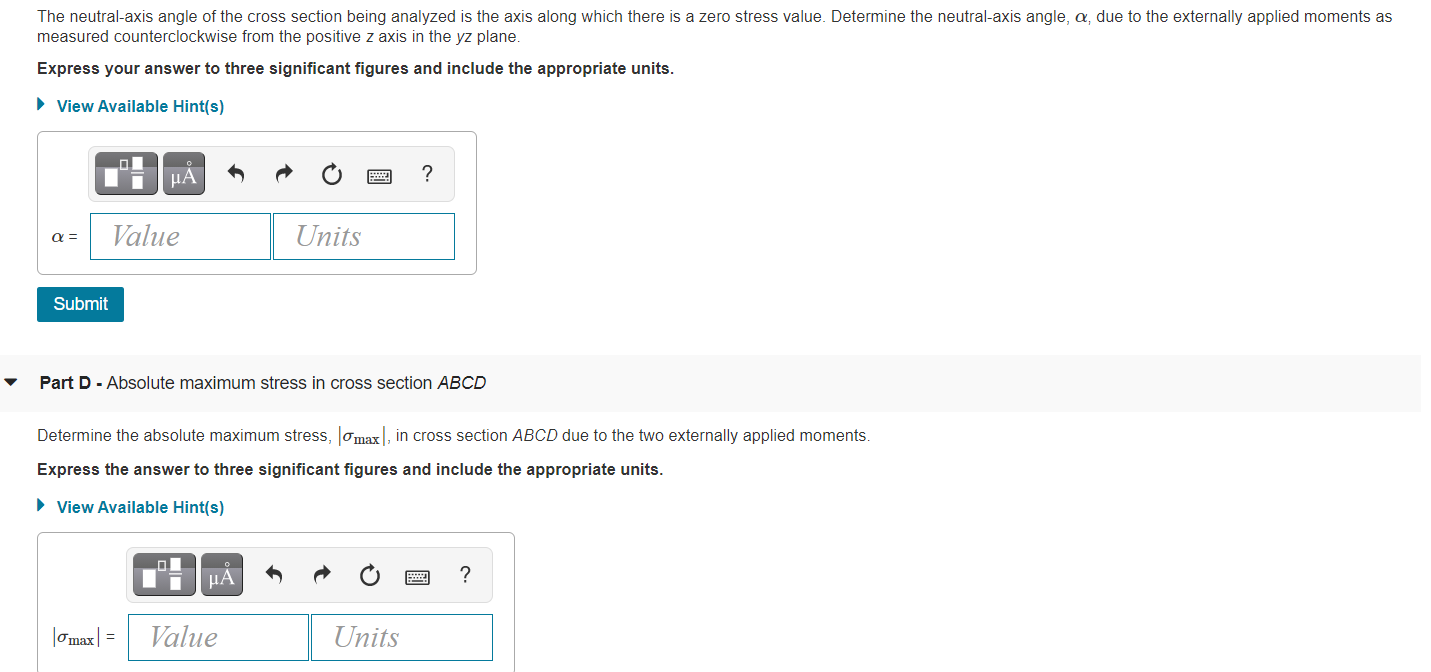The height and width of the screenshot is (672, 1431).
Task: Open keyboard shortcuts icon in alpha toolbar
Action: (379, 174)
